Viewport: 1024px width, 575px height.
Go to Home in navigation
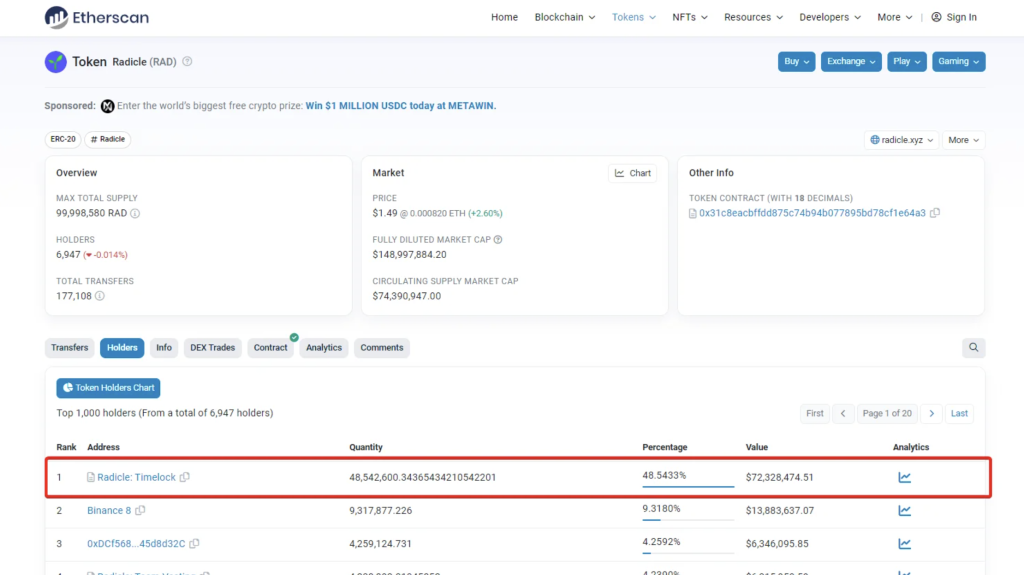pos(504,17)
